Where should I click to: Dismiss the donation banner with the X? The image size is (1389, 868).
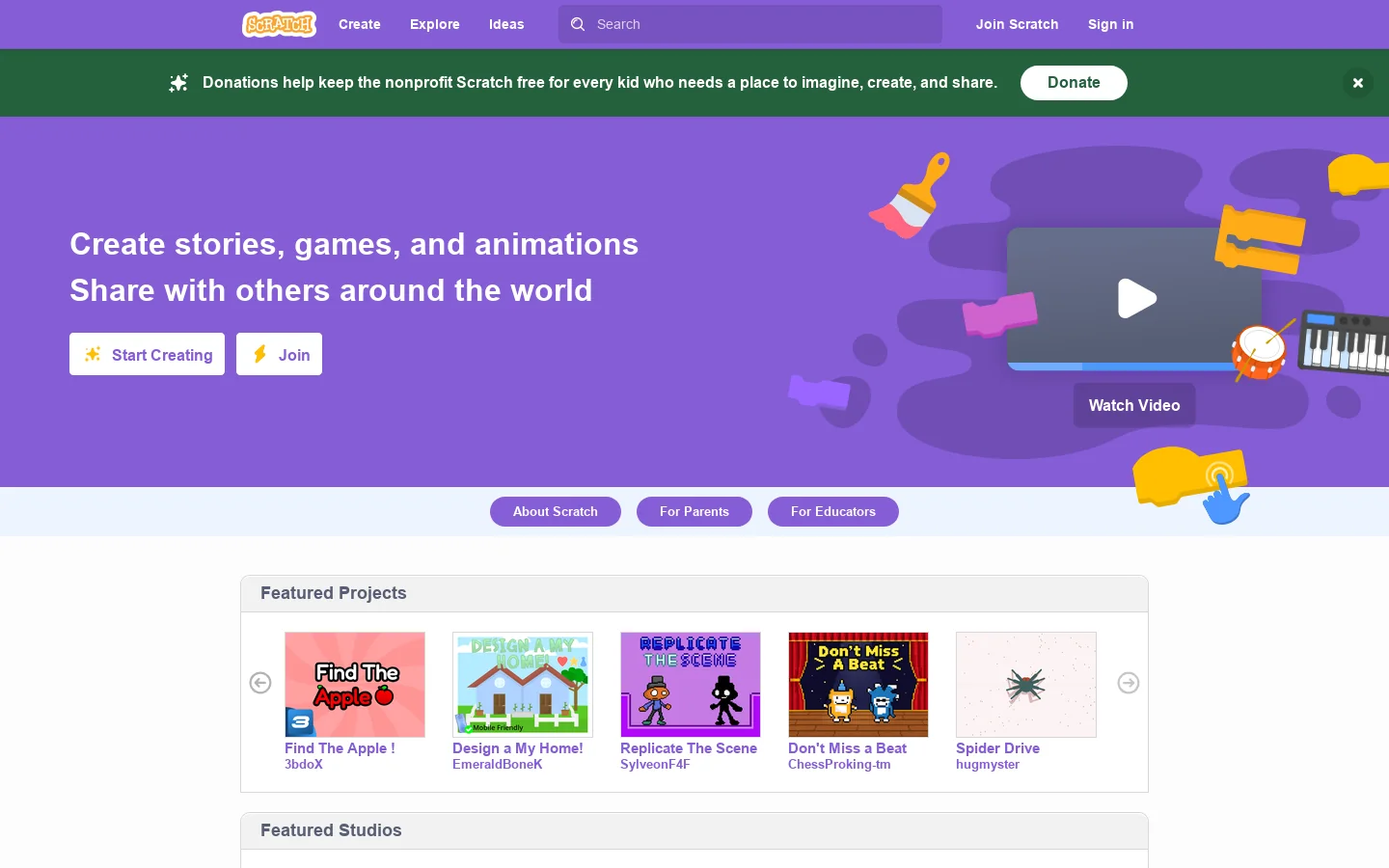click(x=1357, y=83)
